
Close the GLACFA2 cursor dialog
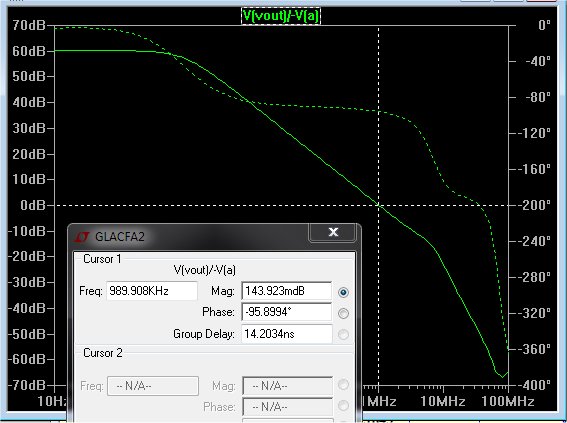point(333,232)
